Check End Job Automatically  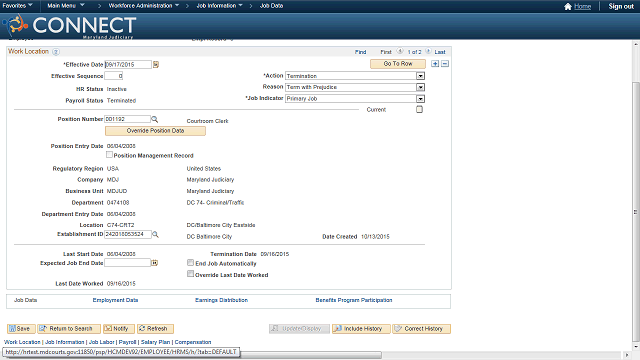point(190,262)
